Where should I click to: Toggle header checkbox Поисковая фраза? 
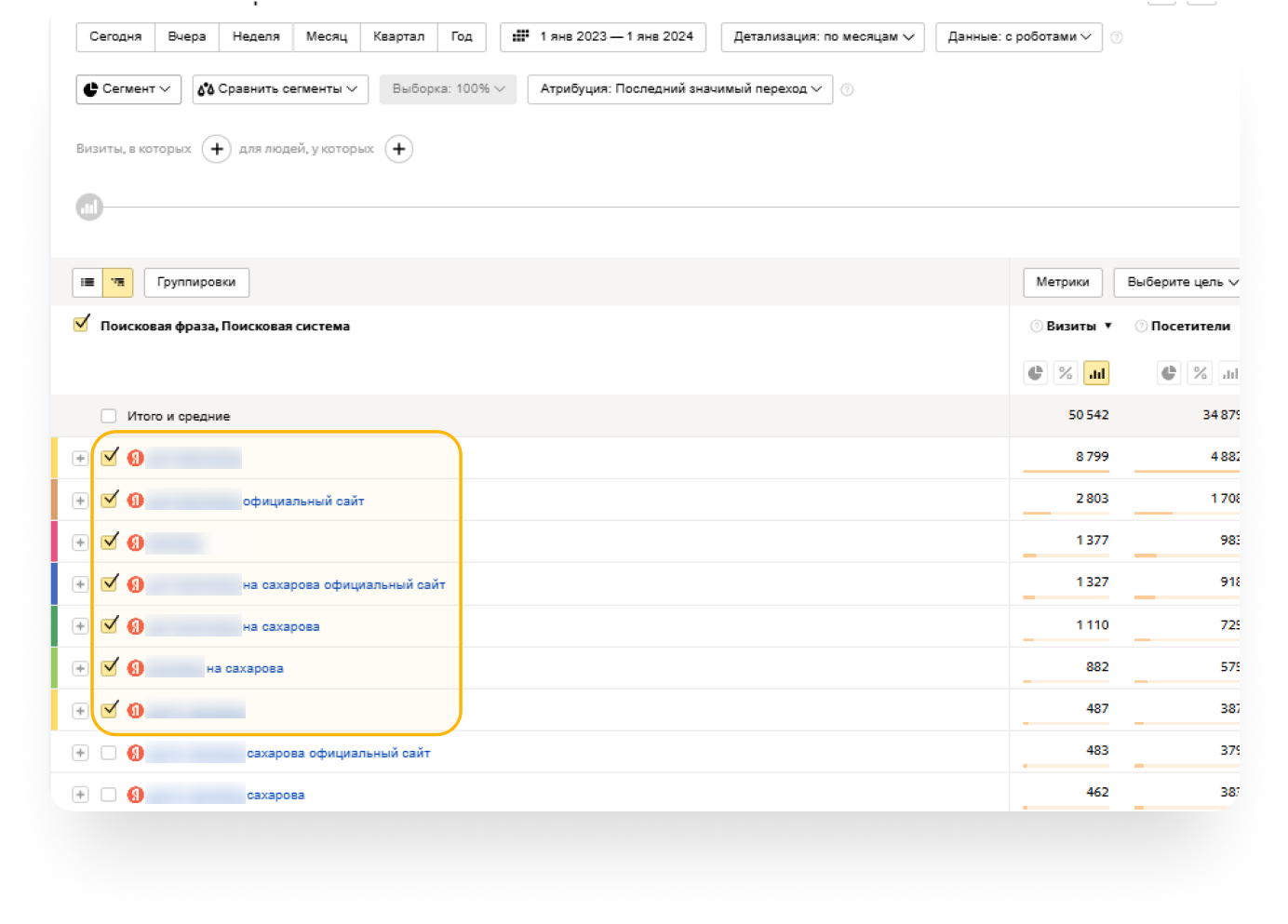pyautogui.click(x=81, y=324)
